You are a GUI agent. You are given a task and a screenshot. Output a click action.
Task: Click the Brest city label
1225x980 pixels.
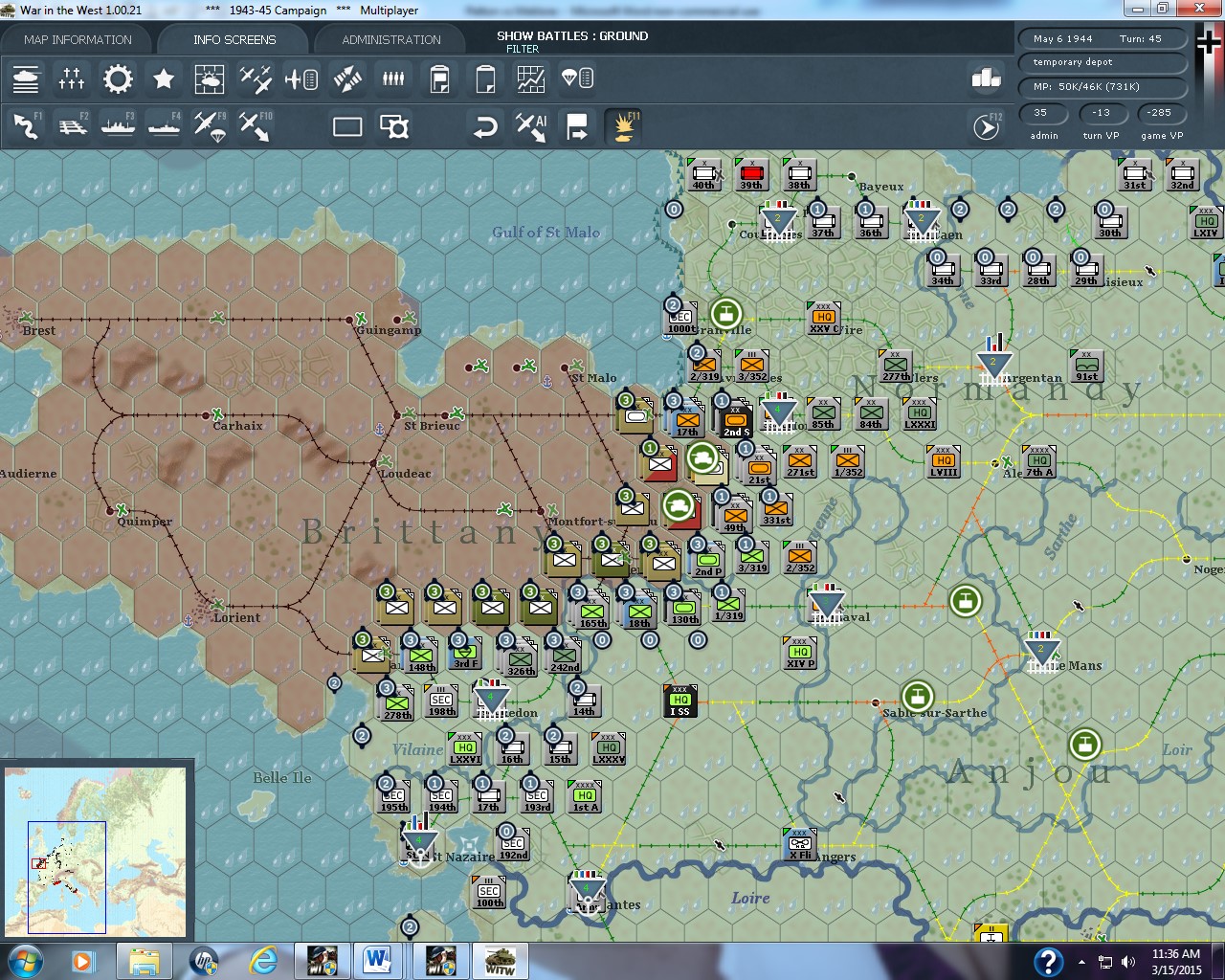[38, 330]
